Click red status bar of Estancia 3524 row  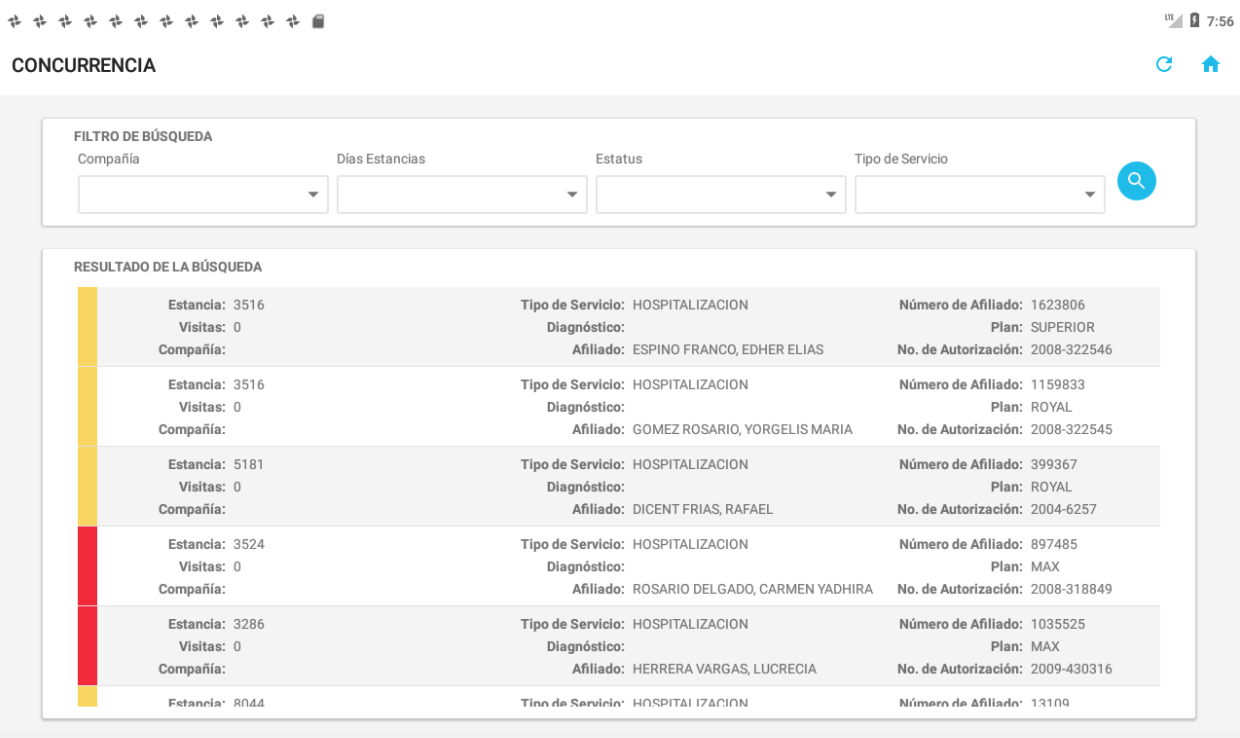click(87, 566)
